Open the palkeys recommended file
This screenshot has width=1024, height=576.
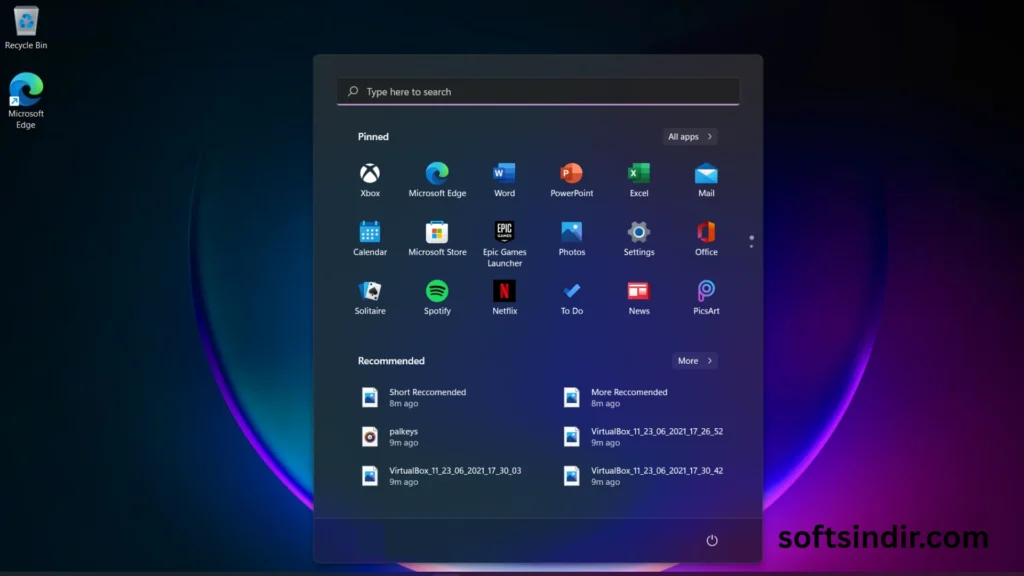(403, 437)
